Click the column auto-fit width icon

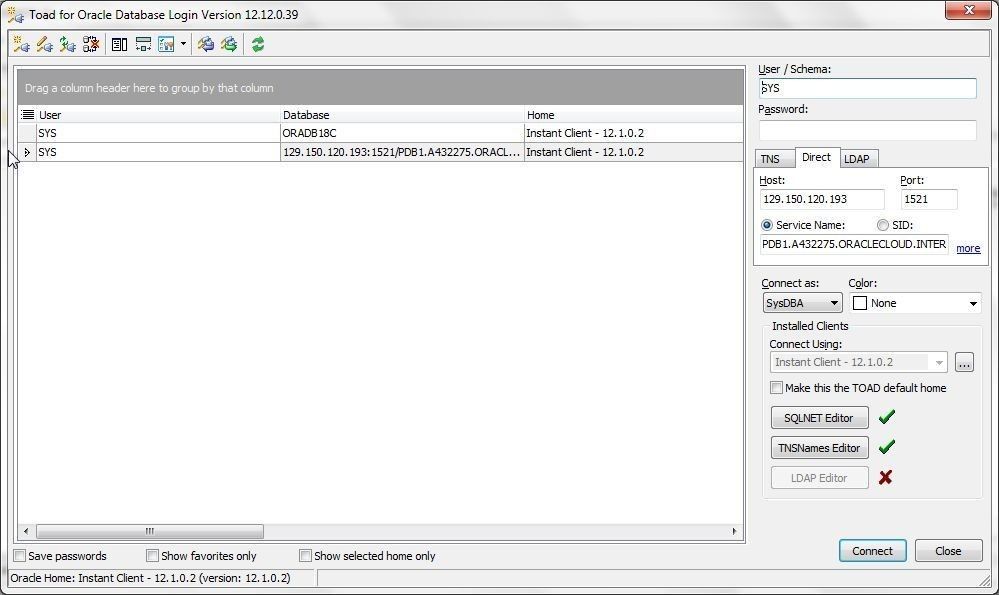pos(143,44)
